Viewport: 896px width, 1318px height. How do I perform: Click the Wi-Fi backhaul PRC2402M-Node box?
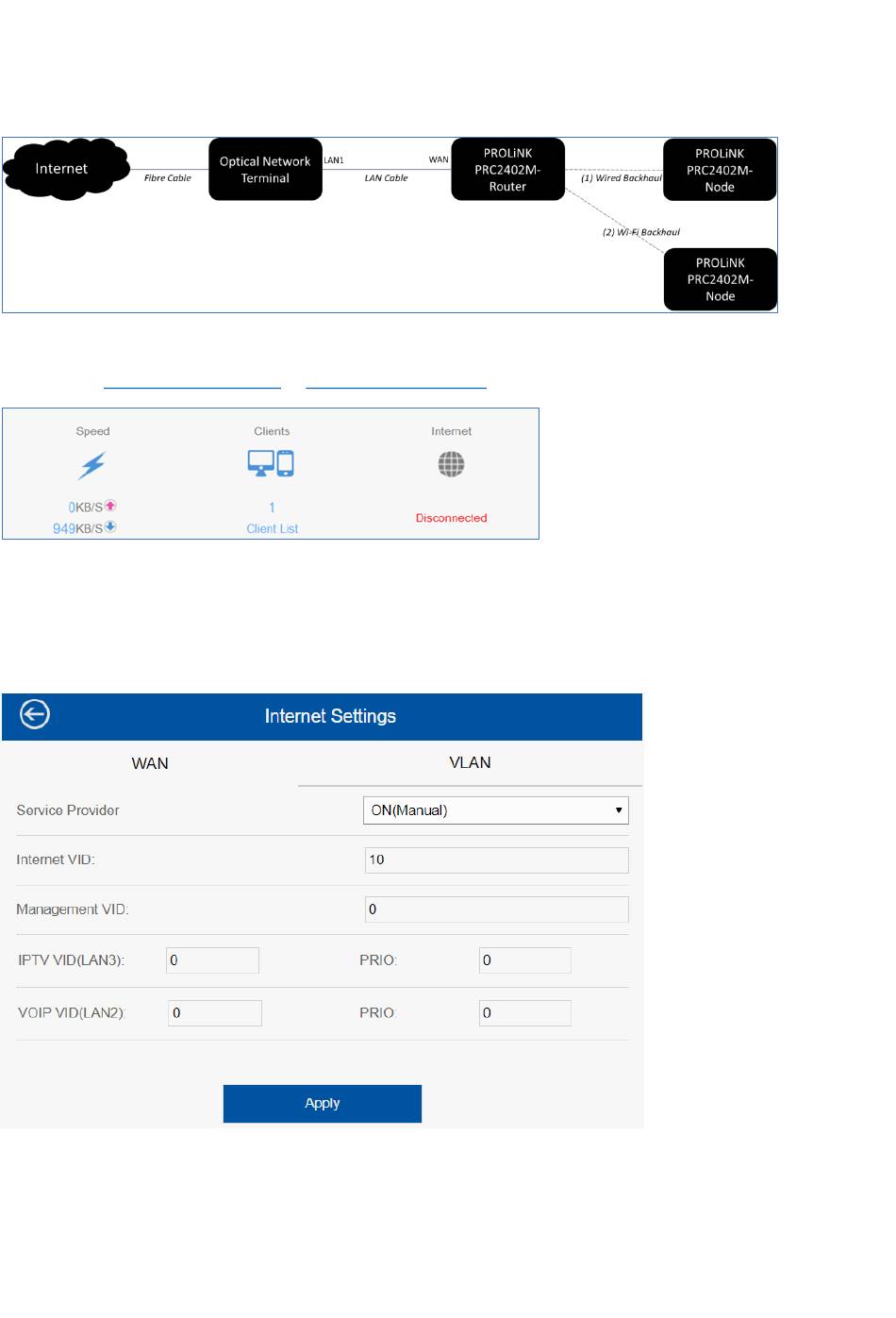click(721, 279)
